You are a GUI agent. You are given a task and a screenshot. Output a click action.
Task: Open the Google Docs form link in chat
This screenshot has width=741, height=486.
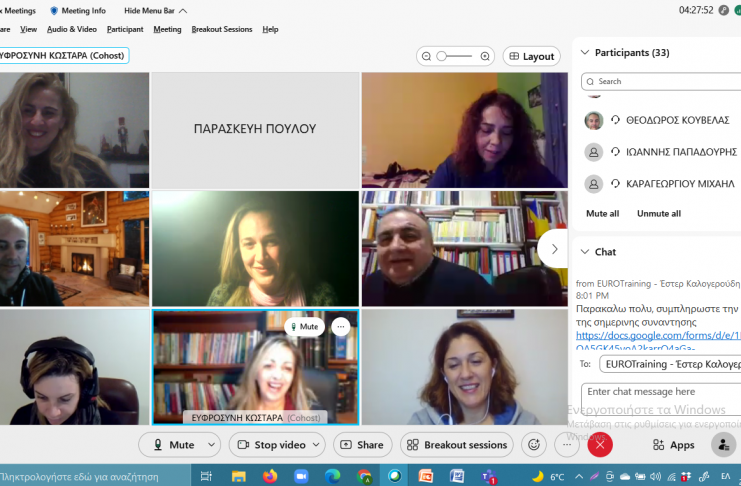(657, 336)
